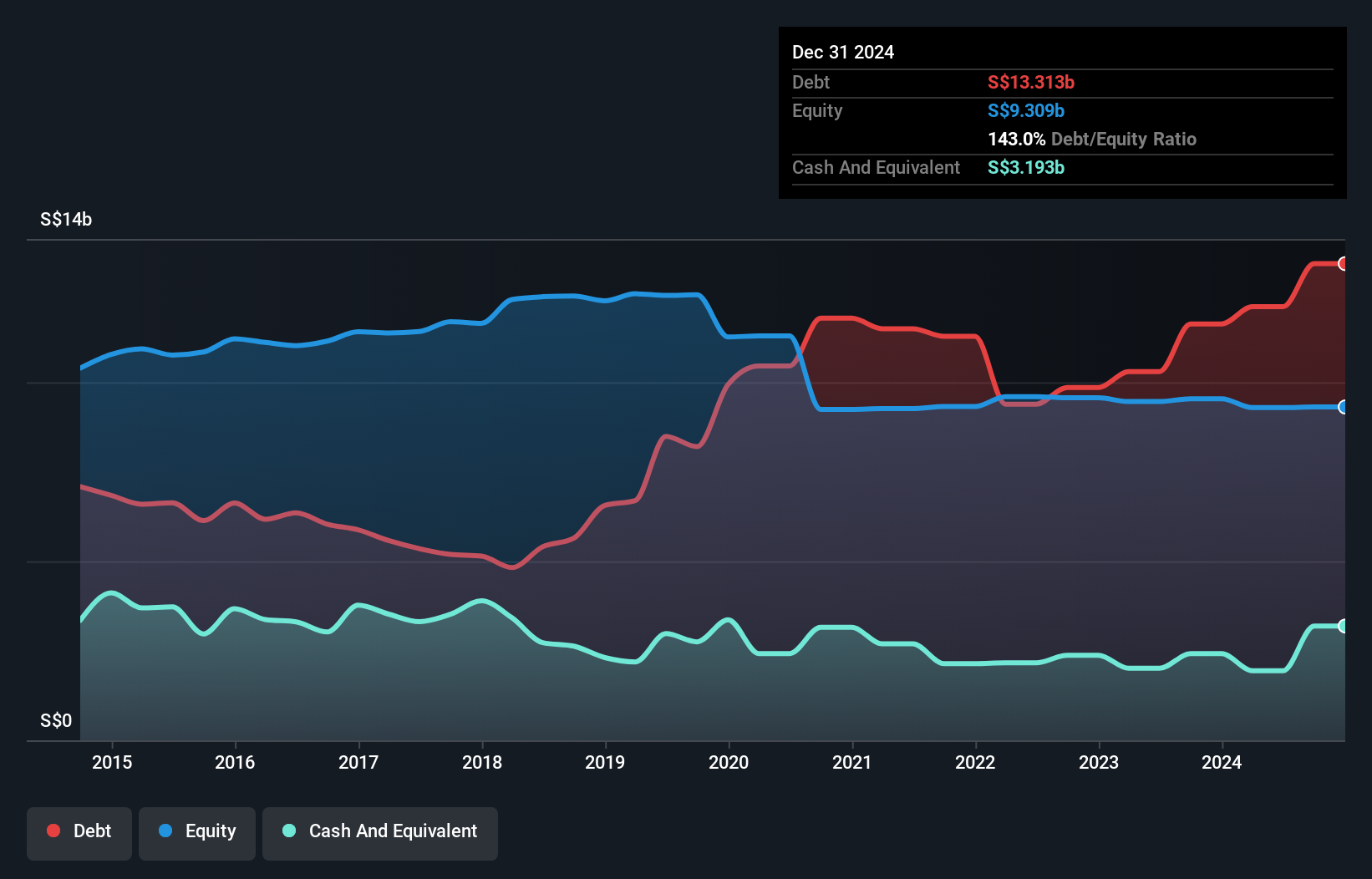Click the 2018 x-axis label
Viewport: 1372px width, 879px height.
tap(482, 762)
